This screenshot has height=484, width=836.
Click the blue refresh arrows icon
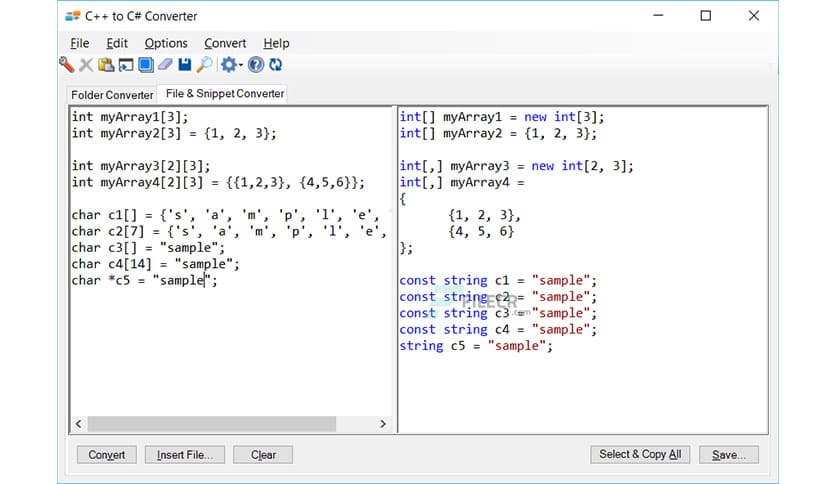275,65
